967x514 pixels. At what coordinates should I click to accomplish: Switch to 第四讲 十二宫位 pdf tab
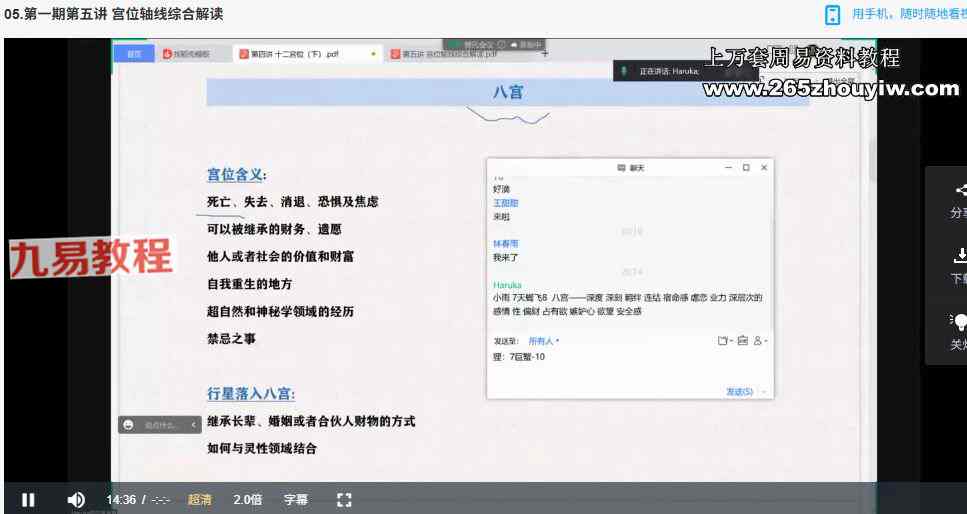301,54
